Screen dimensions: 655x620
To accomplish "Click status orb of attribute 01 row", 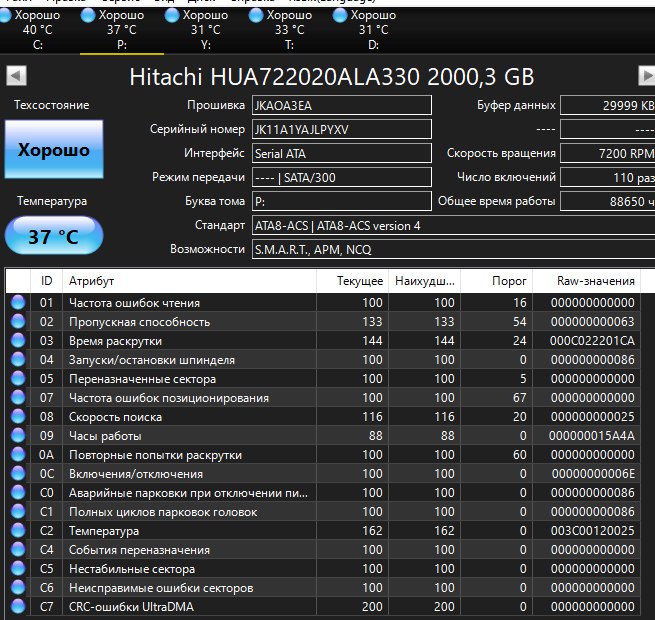I will click(18, 302).
